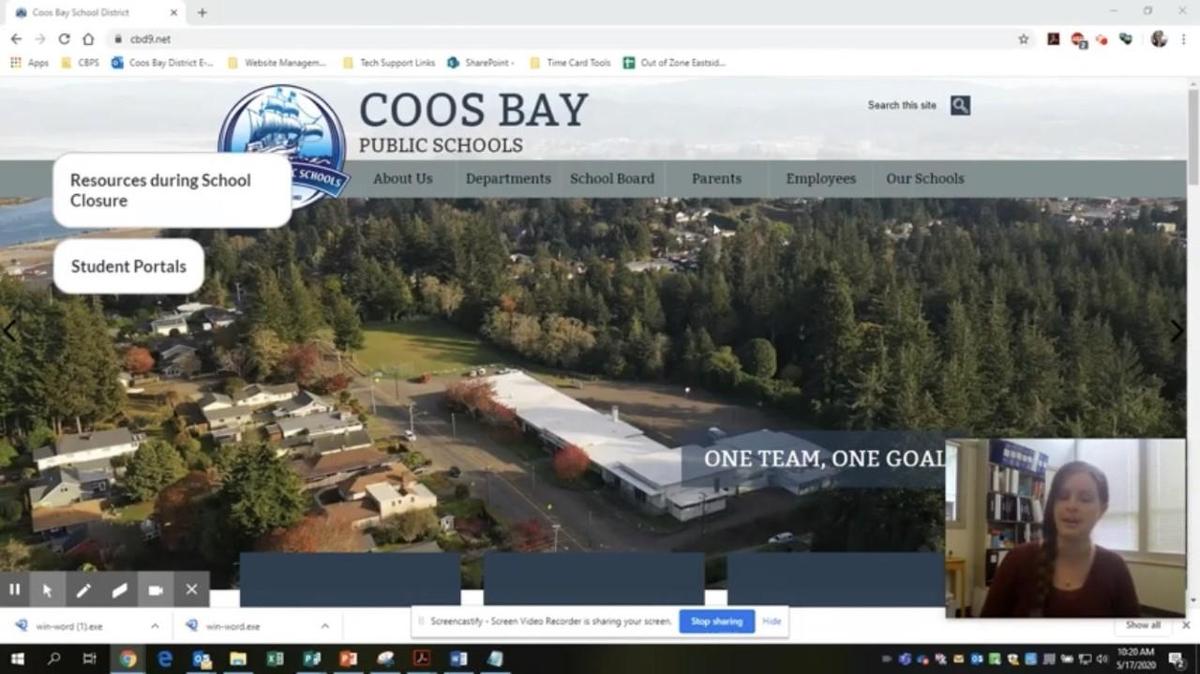Image resolution: width=1200 pixels, height=674 pixels.
Task: Reload the cbd9.net page
Action: click(x=64, y=39)
